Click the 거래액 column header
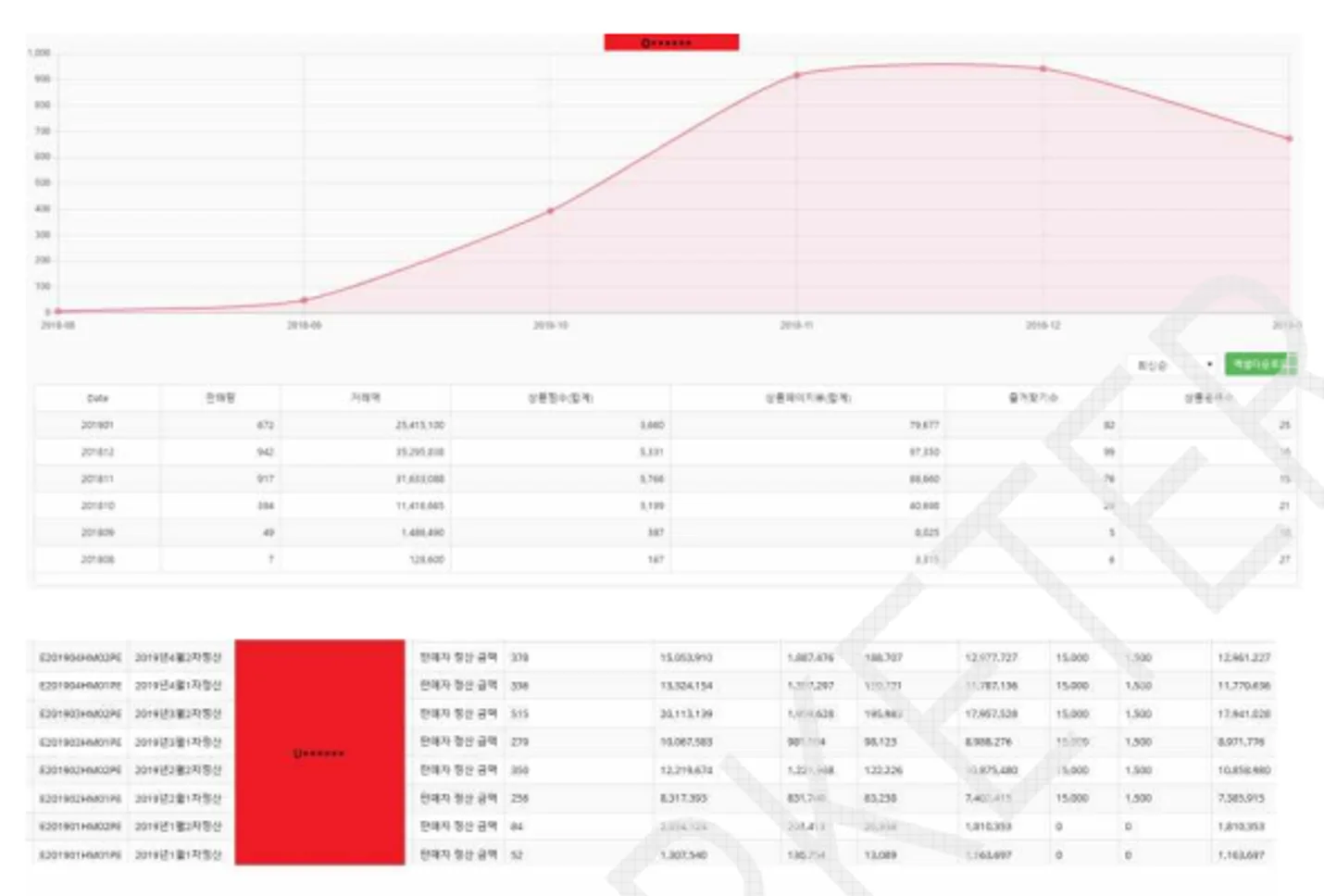Screen dimensions: 1324x896 click(x=366, y=398)
